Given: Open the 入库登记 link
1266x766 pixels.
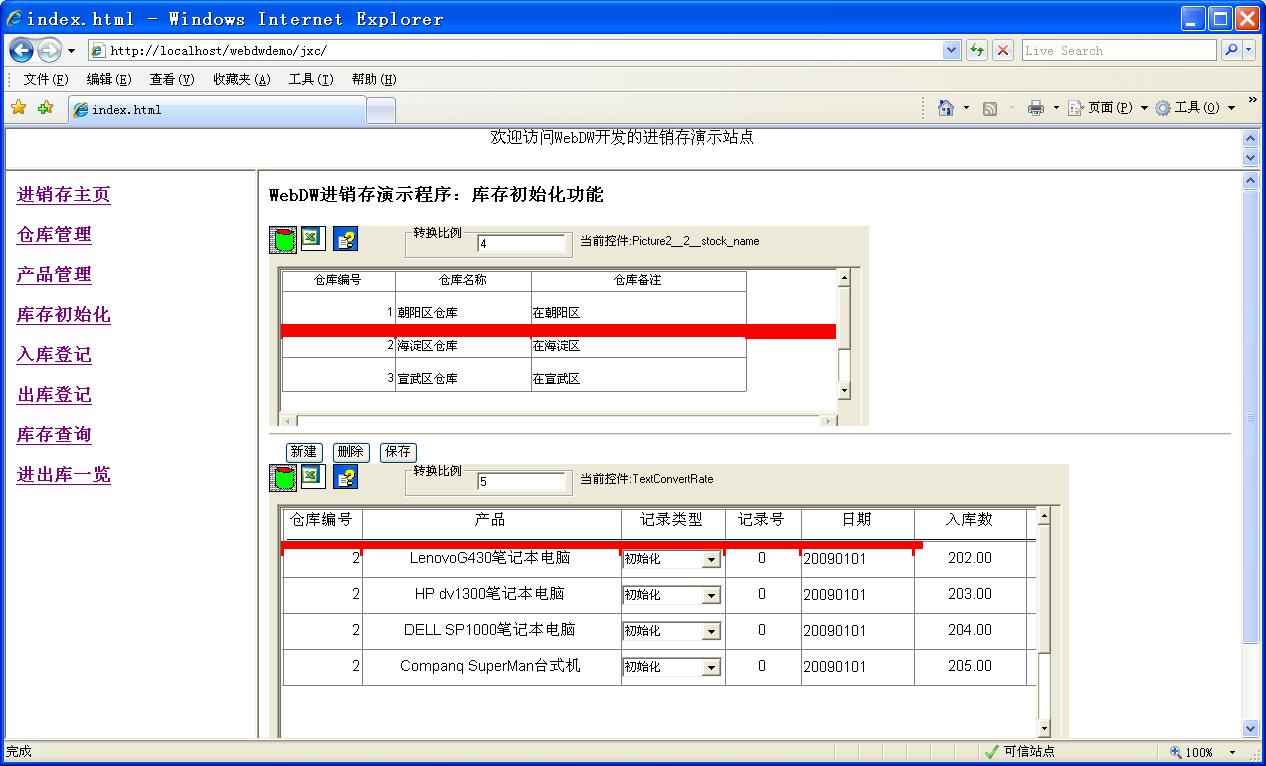Looking at the screenshot, I should tap(54, 355).
